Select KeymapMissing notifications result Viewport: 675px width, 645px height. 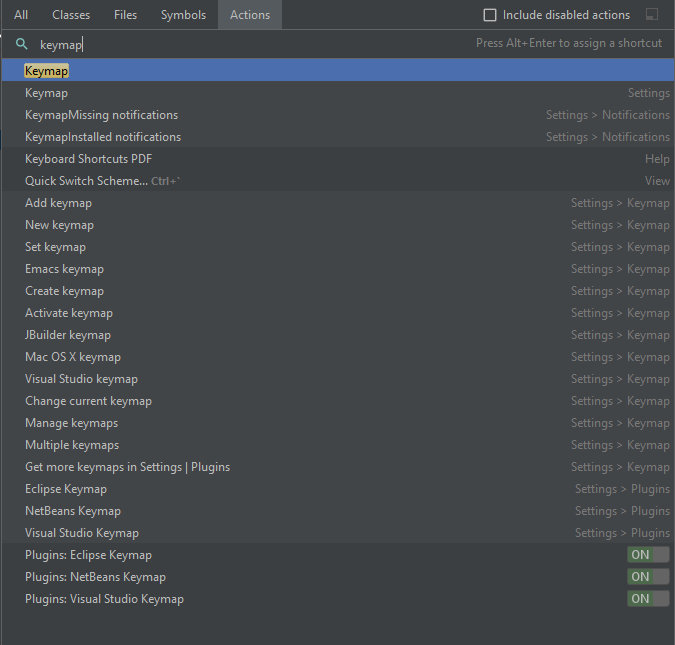point(338,115)
